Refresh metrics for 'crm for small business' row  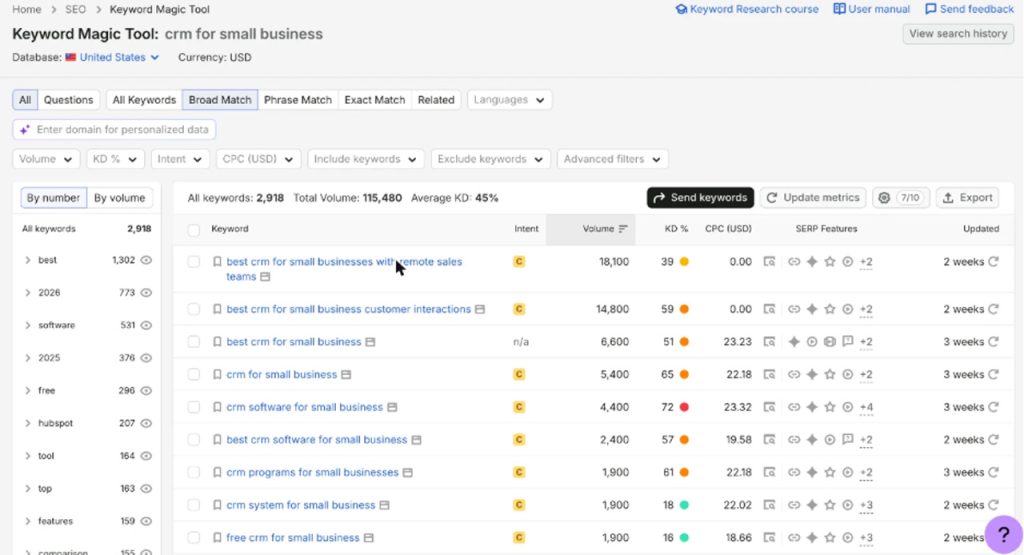coord(993,374)
